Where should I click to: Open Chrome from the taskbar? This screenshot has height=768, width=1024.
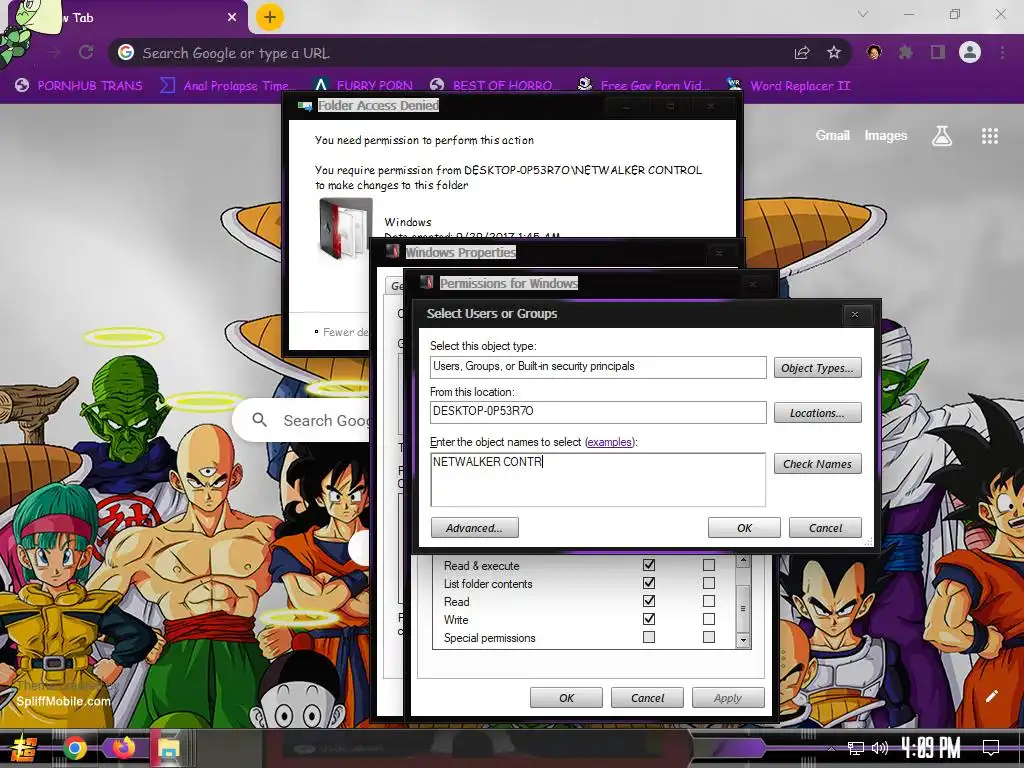tap(74, 748)
